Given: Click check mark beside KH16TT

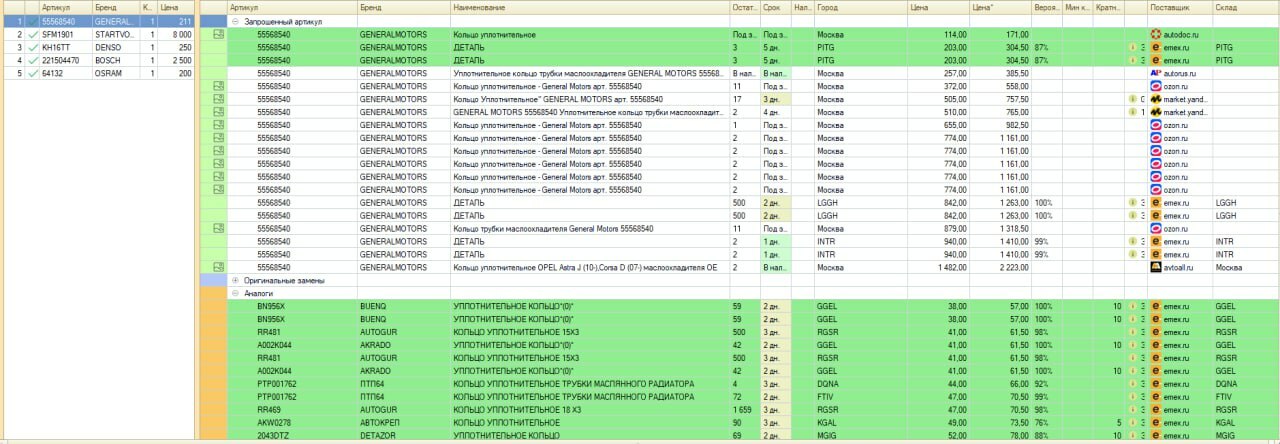Looking at the screenshot, I should coord(32,47).
